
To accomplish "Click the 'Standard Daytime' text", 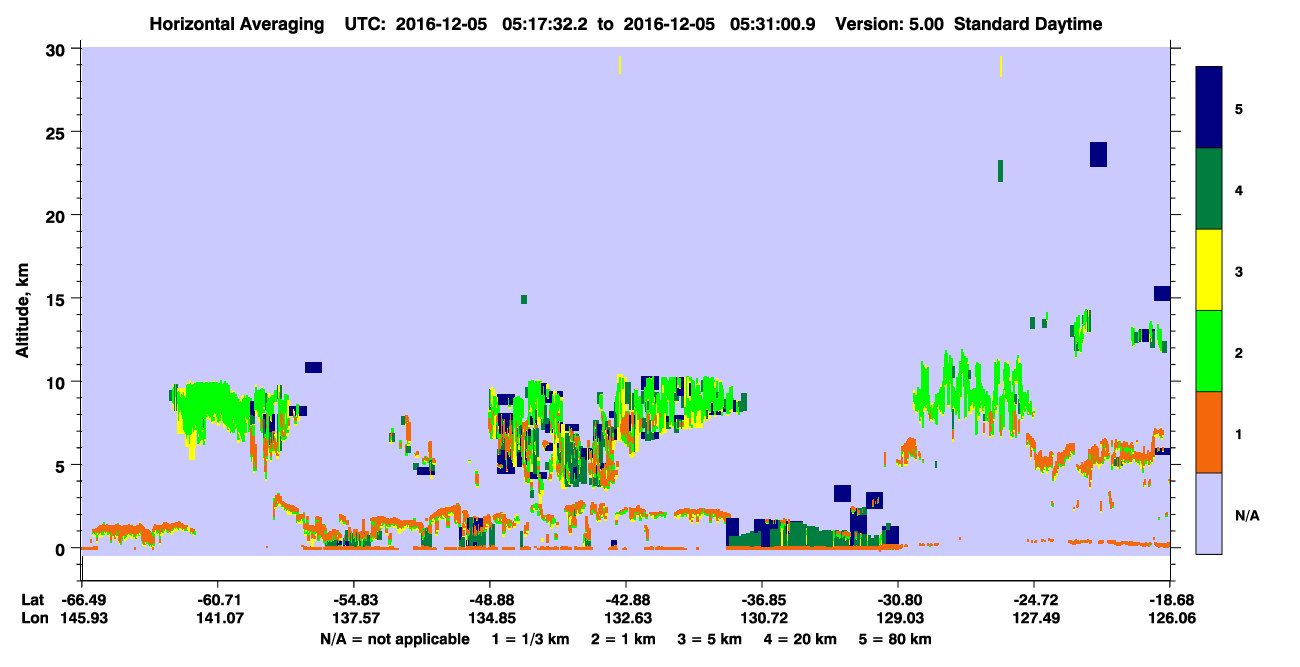I will (x=1028, y=24).
